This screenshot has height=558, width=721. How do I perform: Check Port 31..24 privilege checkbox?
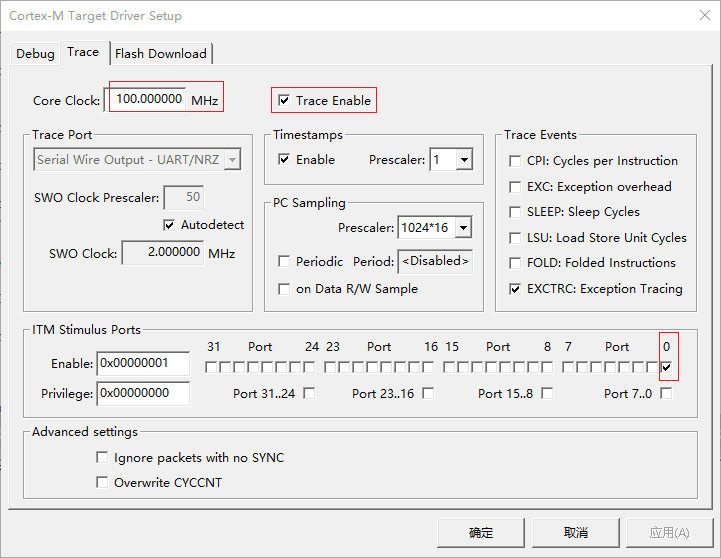pyautogui.click(x=309, y=393)
